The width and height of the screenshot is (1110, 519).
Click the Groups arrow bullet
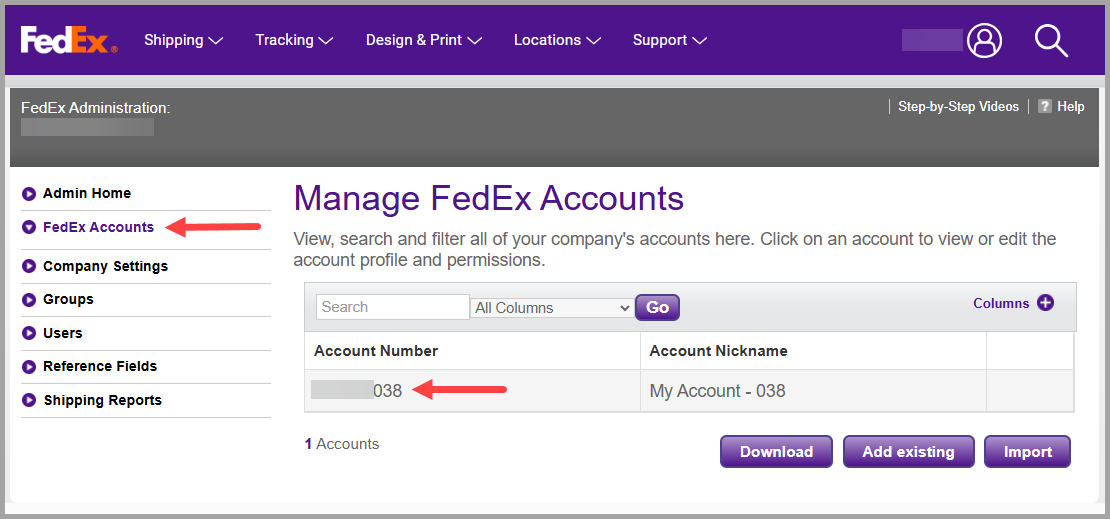[29, 300]
